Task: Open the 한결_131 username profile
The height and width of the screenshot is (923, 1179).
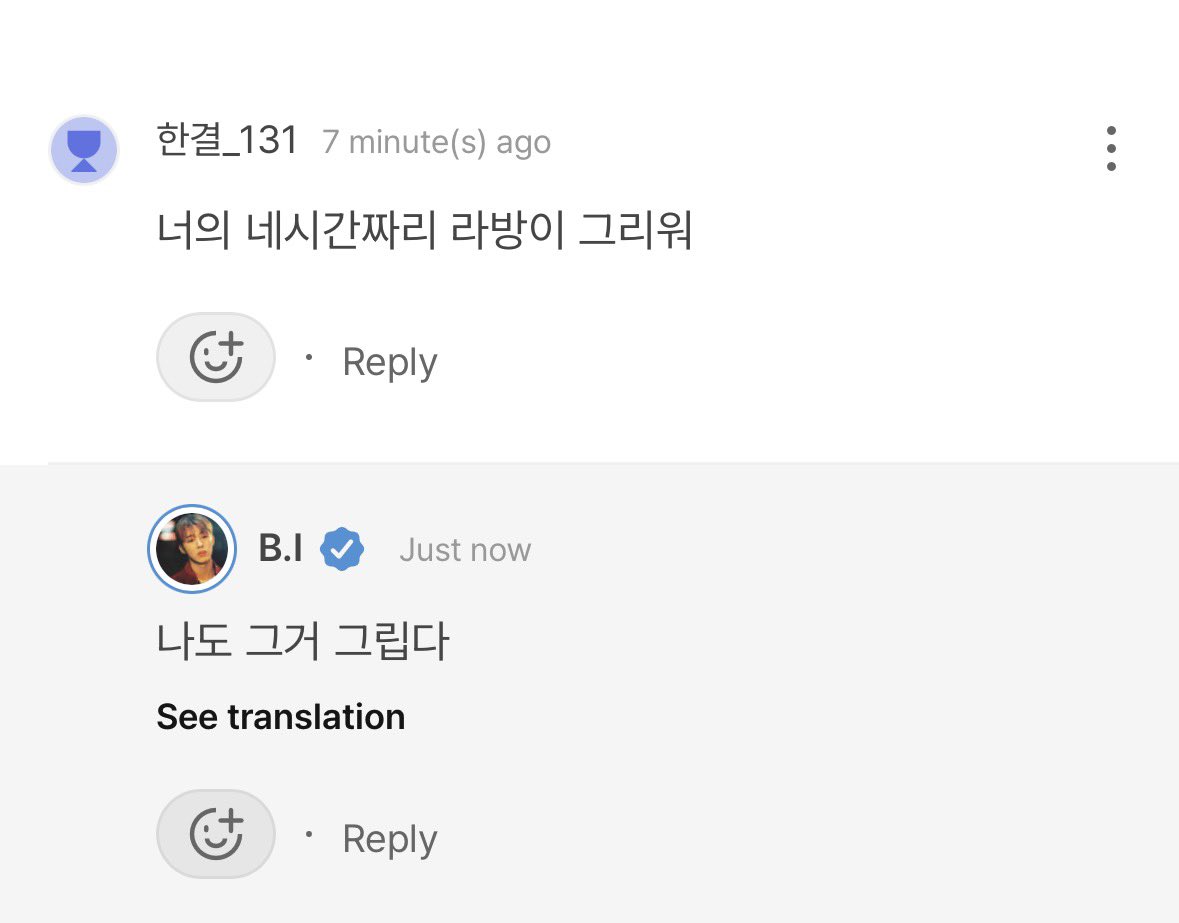Action: point(227,141)
